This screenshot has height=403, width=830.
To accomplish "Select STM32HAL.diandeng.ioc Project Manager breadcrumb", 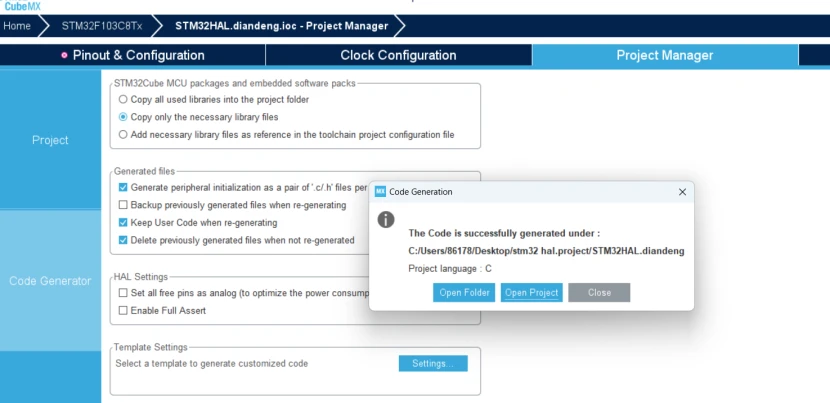I will 282,26.
